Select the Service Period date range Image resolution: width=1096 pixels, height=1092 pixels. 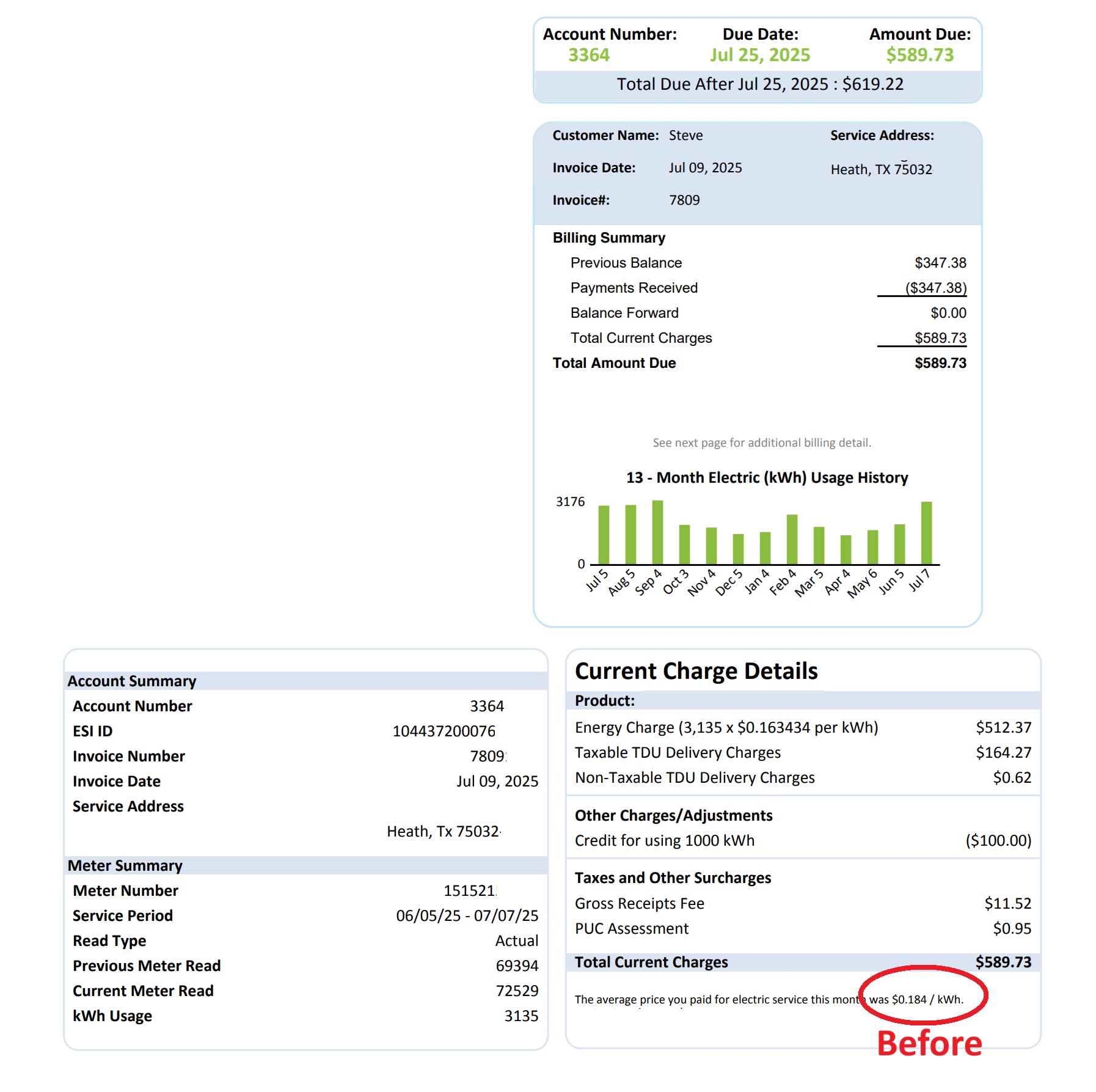tap(467, 915)
